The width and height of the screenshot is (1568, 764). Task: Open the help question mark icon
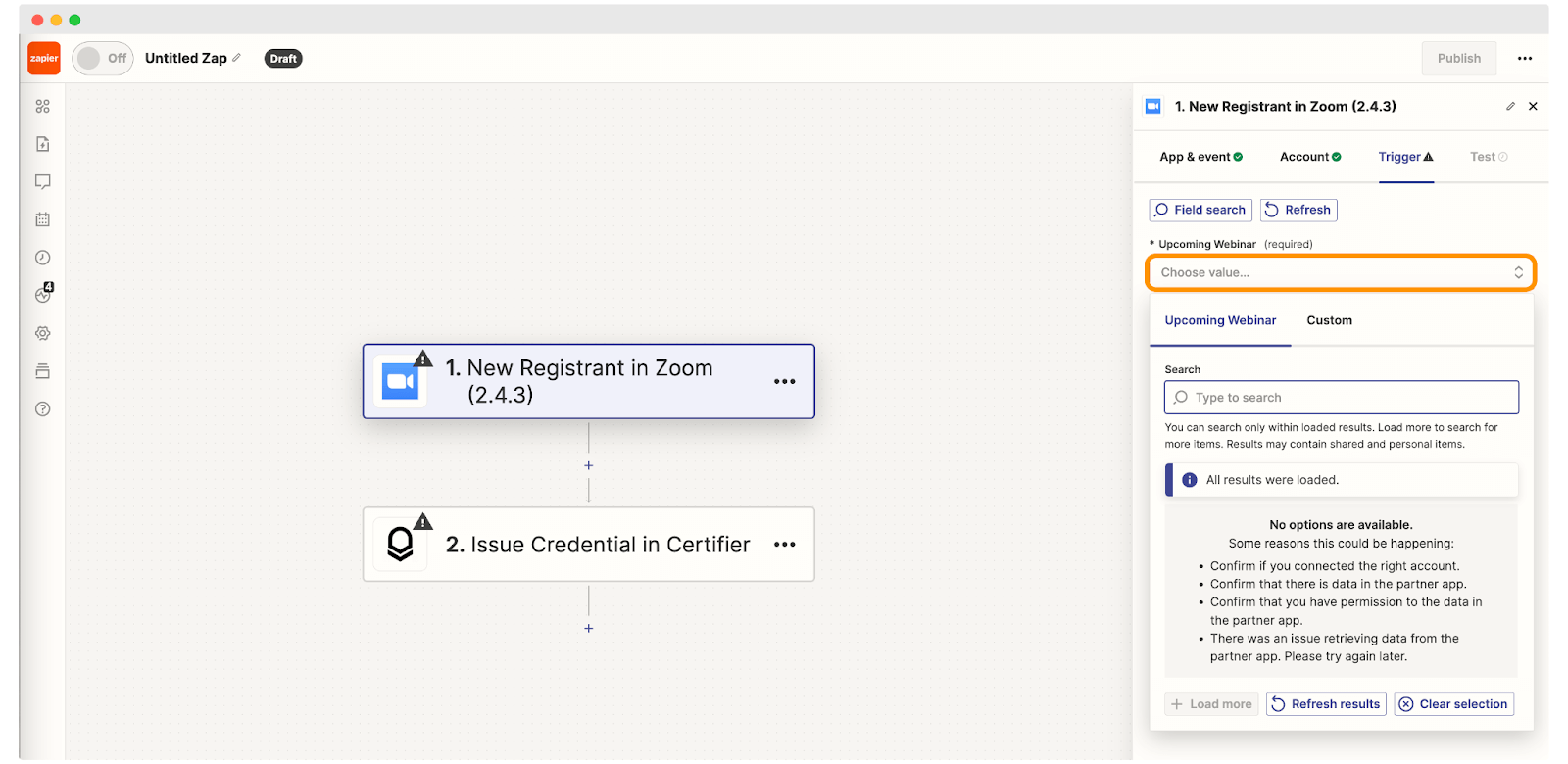[x=43, y=409]
